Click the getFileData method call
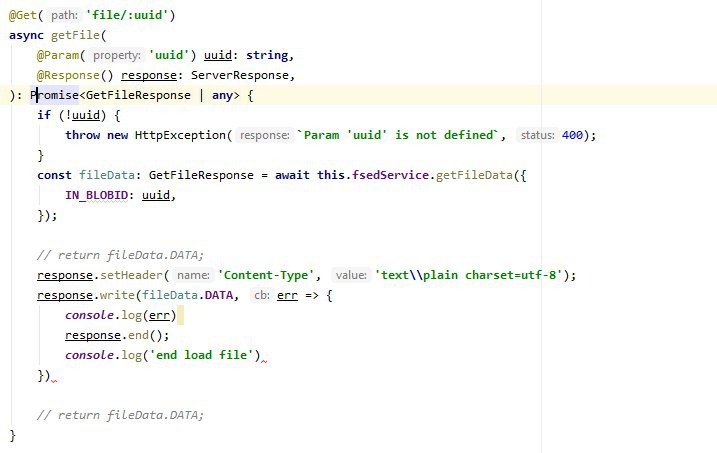Image resolution: width=717 pixels, height=453 pixels. [474, 176]
